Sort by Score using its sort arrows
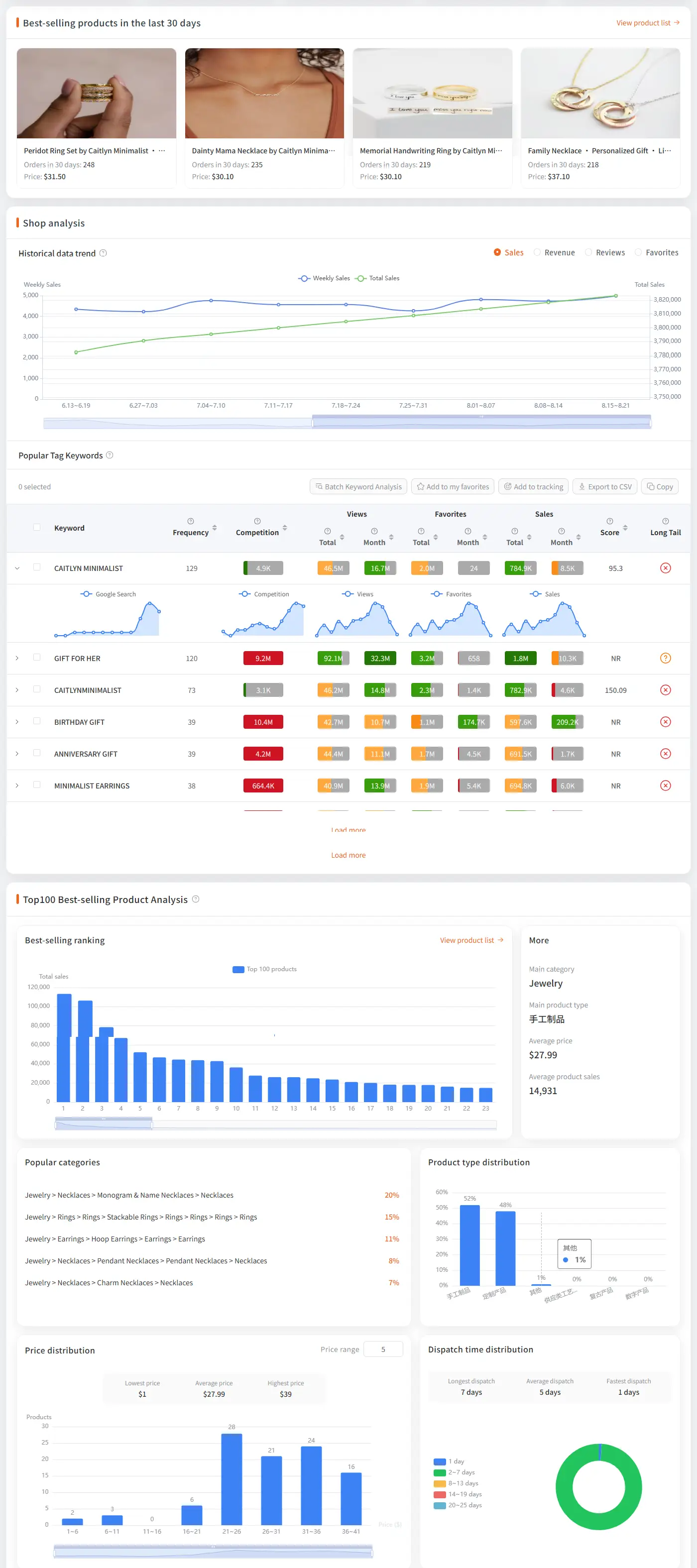 [625, 528]
